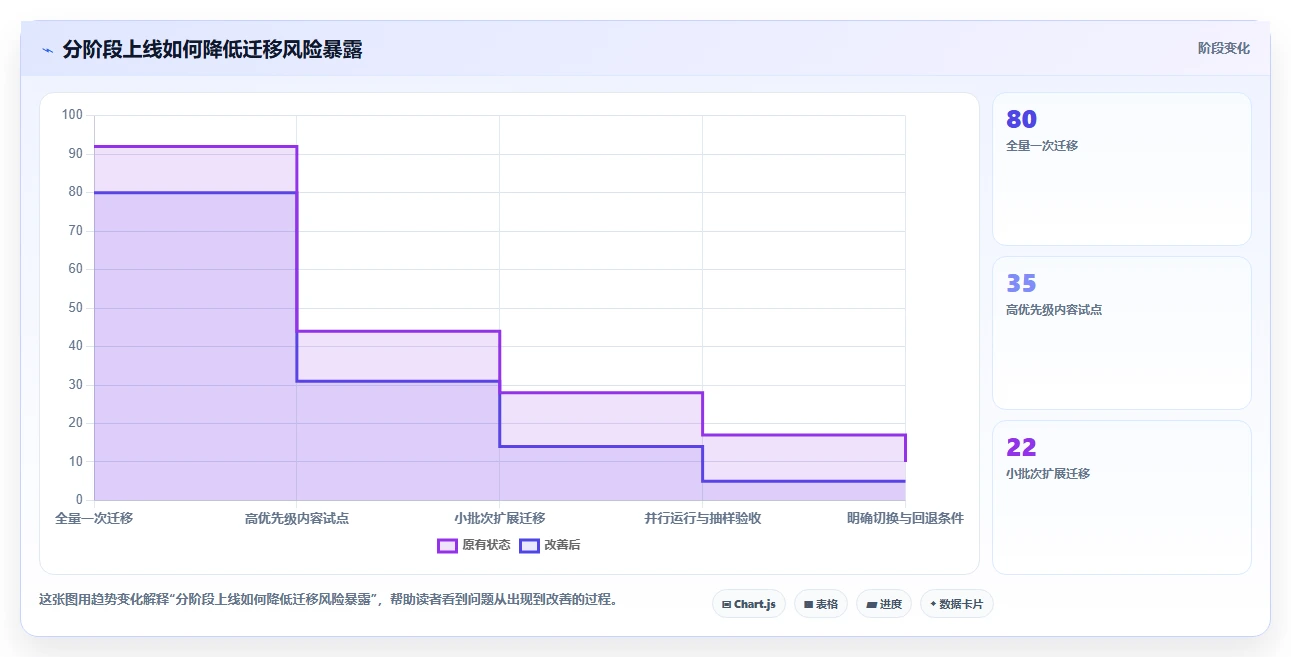This screenshot has width=1291, height=657.
Task: Click x-axis label 明确切换与回退条件
Action: tap(905, 518)
